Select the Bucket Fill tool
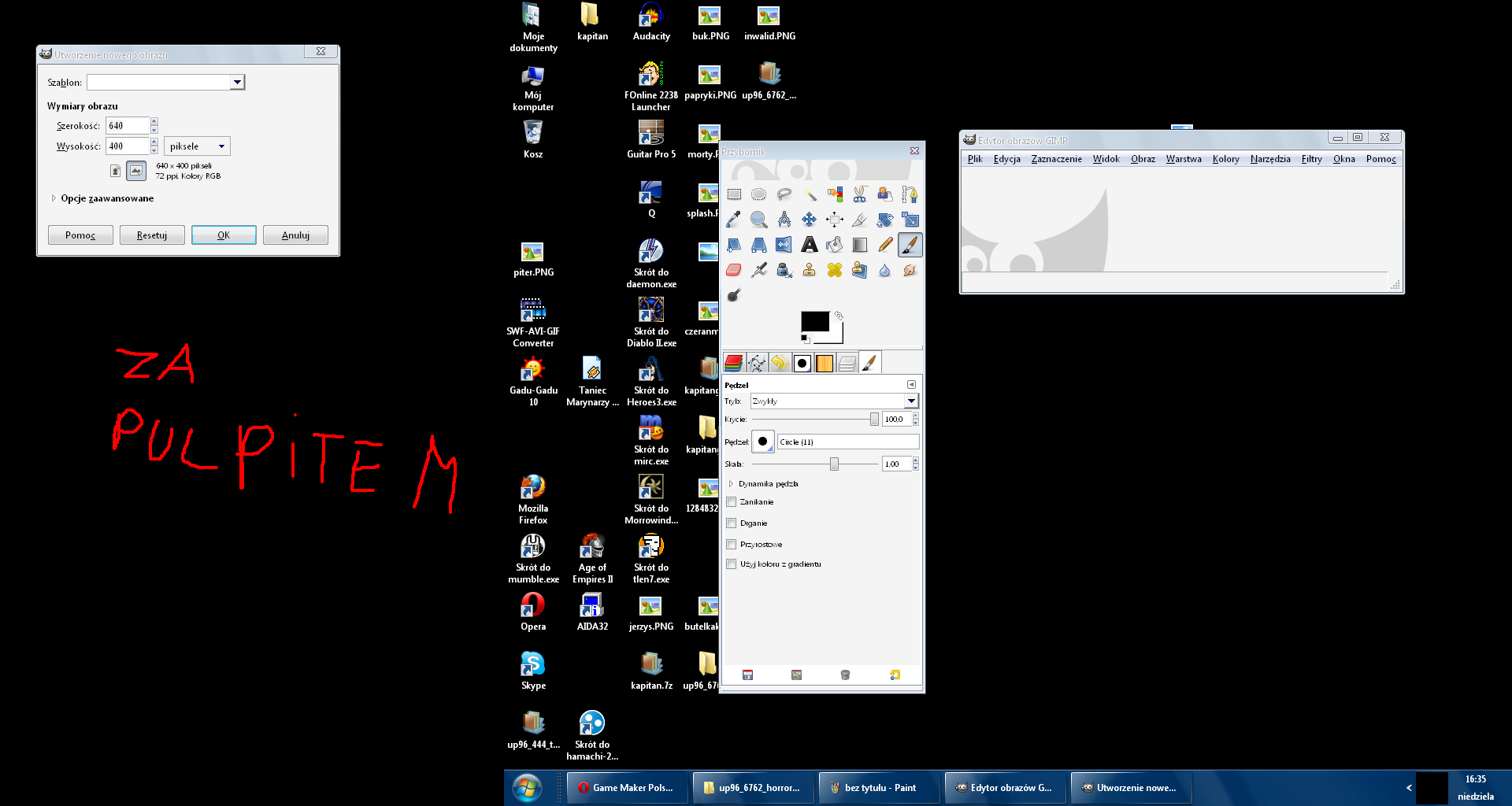The image size is (1512, 806). pos(835,245)
